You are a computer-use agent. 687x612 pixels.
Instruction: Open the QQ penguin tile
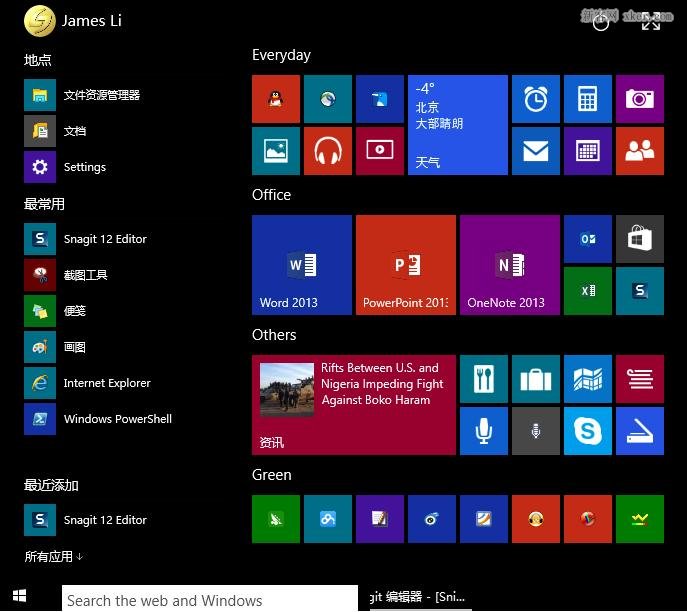click(x=276, y=99)
